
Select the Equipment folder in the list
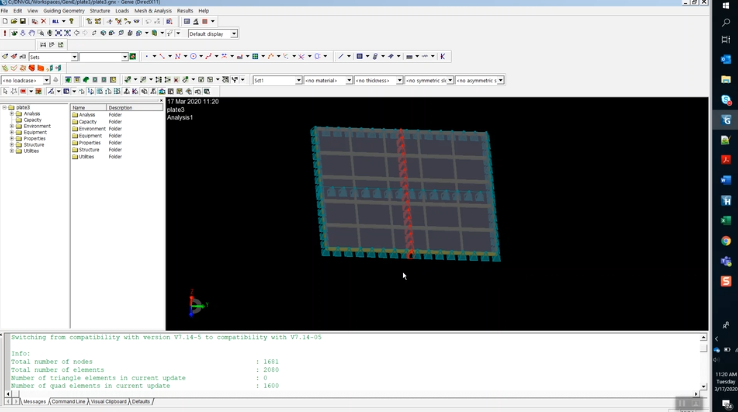point(90,136)
